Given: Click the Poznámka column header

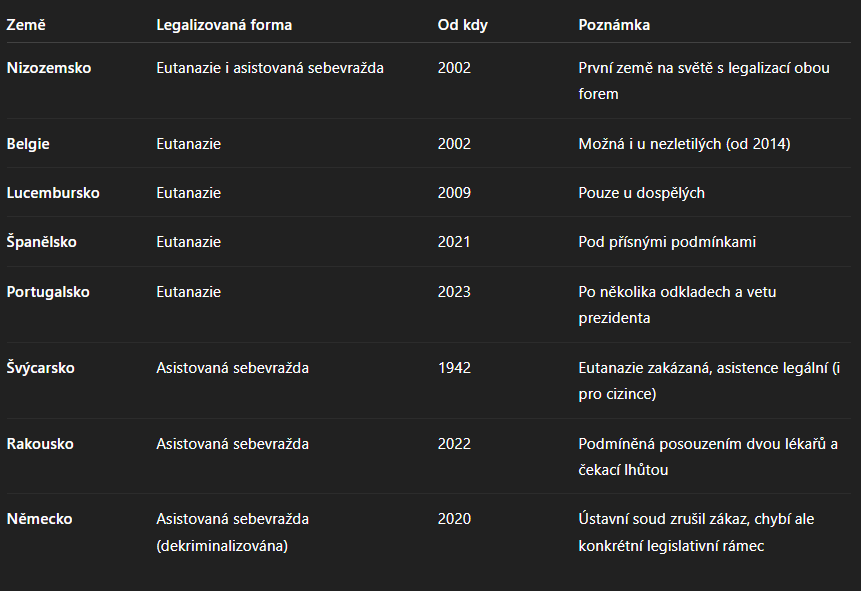Looking at the screenshot, I should click(x=614, y=25).
